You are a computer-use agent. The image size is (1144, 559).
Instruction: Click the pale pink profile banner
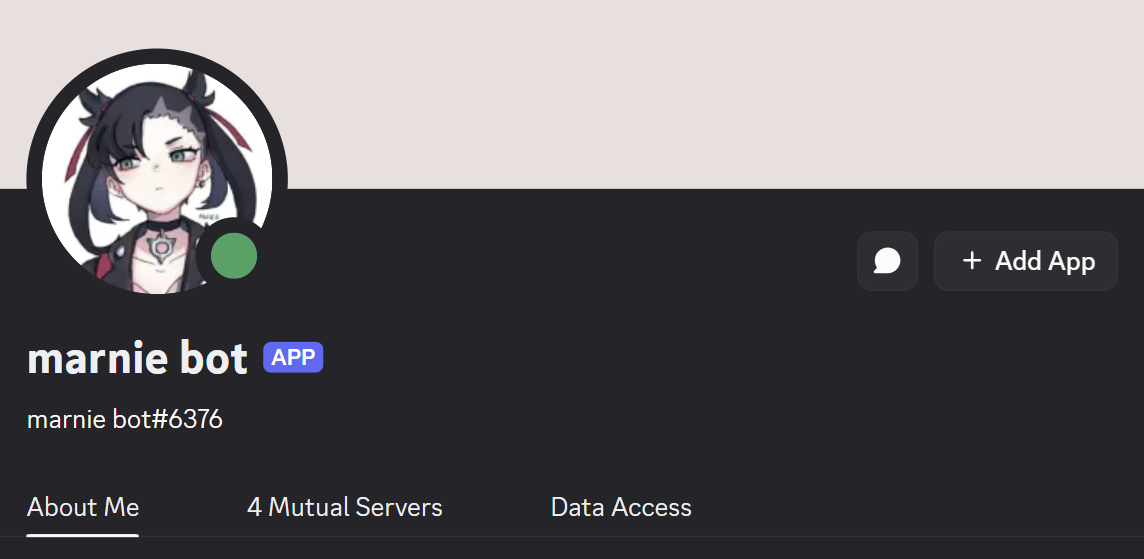tap(650, 90)
